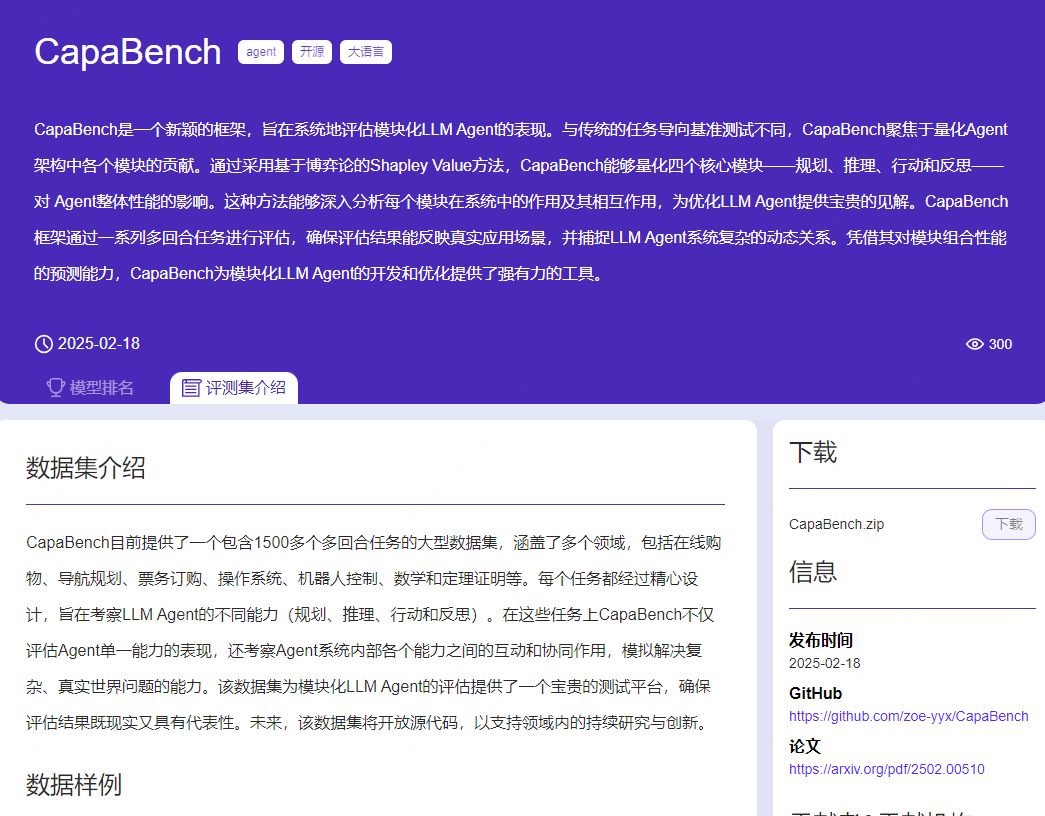Image resolution: width=1045 pixels, height=816 pixels.
Task: Click the trophy icon on 模型排名 tab
Action: pos(56,387)
